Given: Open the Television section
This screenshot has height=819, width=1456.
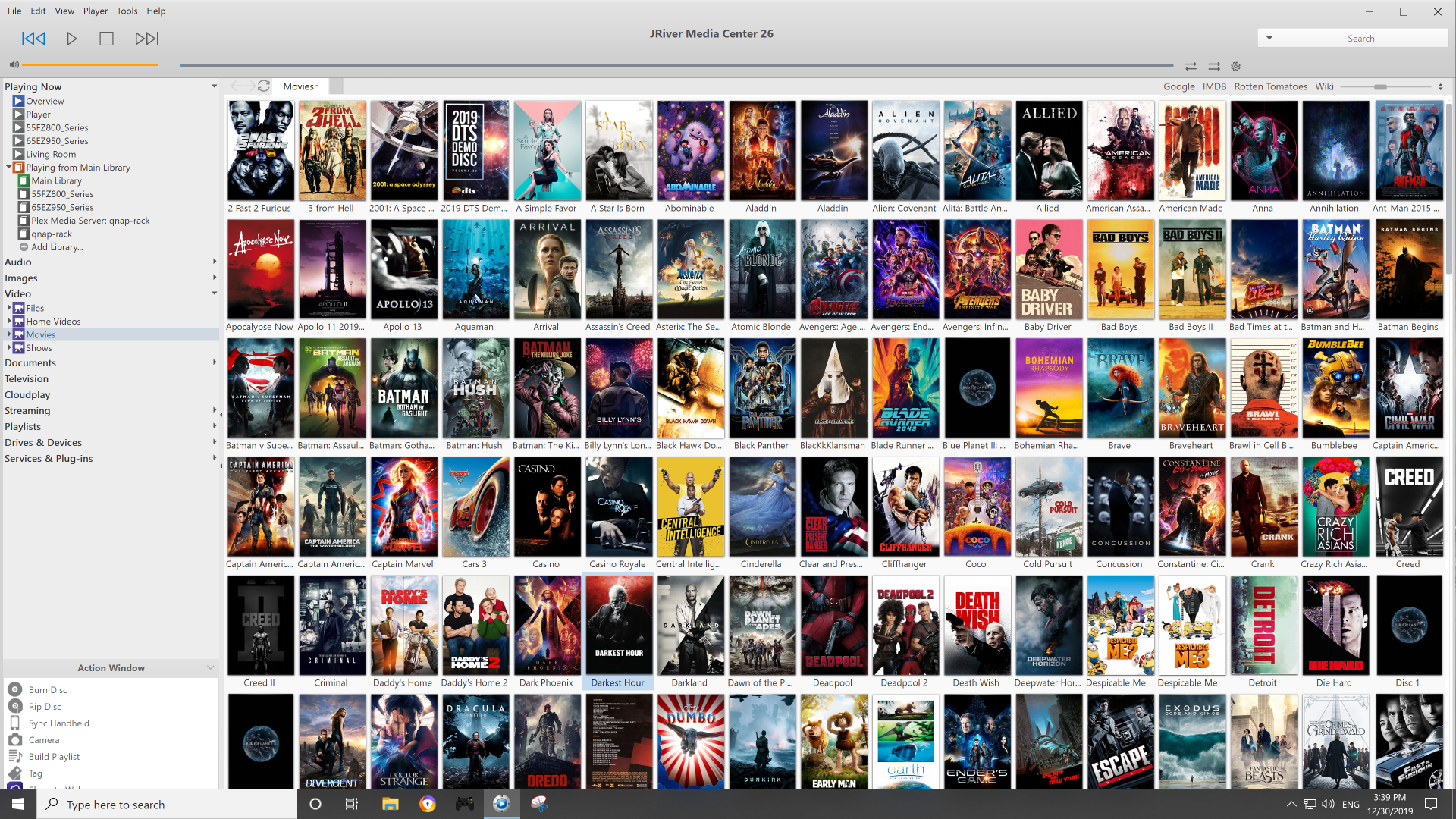Looking at the screenshot, I should coord(27,378).
